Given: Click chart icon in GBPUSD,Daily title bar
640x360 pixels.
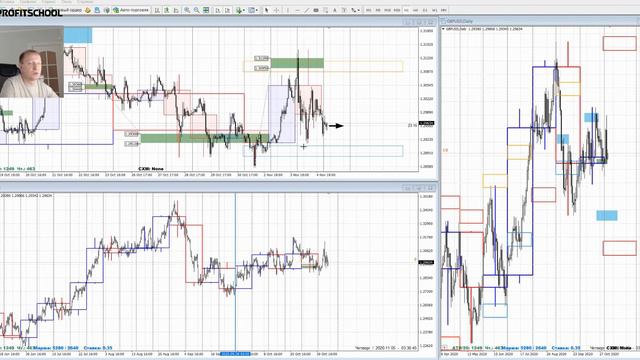Looking at the screenshot, I should (x=444, y=21).
